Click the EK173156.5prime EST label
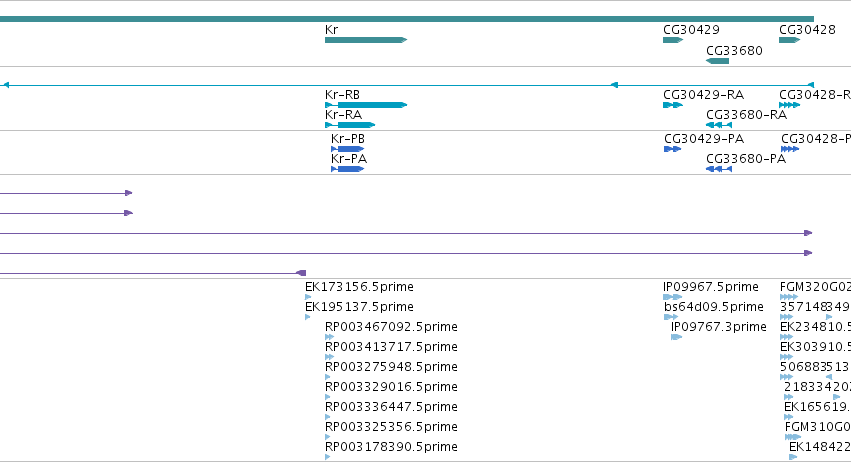This screenshot has width=851, height=462. (x=359, y=287)
